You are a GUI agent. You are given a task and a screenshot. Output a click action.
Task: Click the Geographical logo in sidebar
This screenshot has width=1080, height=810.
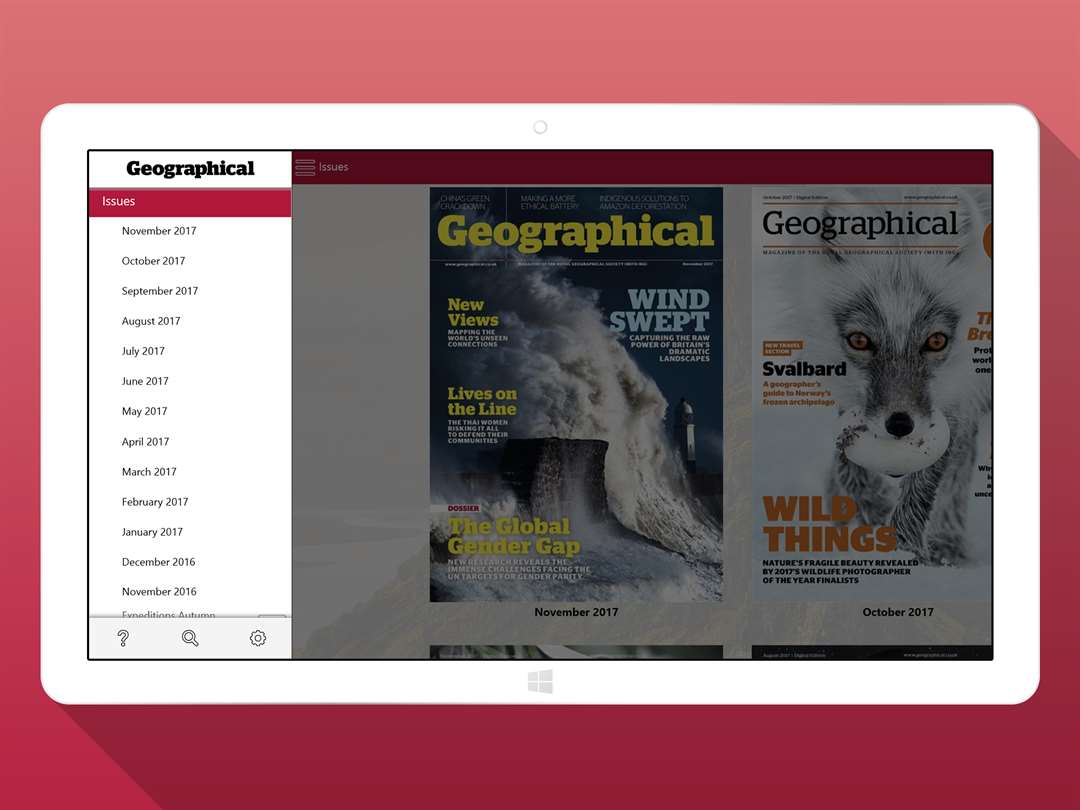click(190, 169)
